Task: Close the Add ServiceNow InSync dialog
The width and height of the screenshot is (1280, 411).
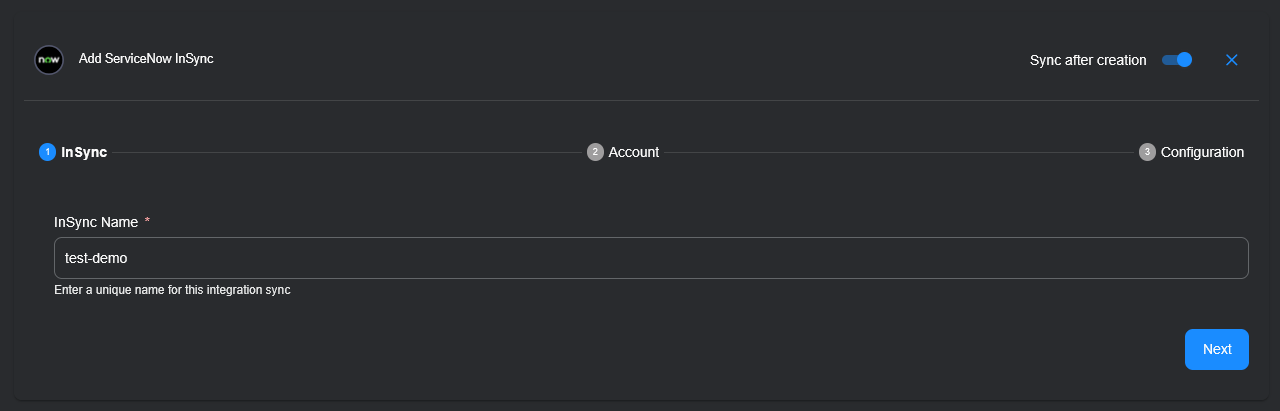Action: tap(1232, 60)
